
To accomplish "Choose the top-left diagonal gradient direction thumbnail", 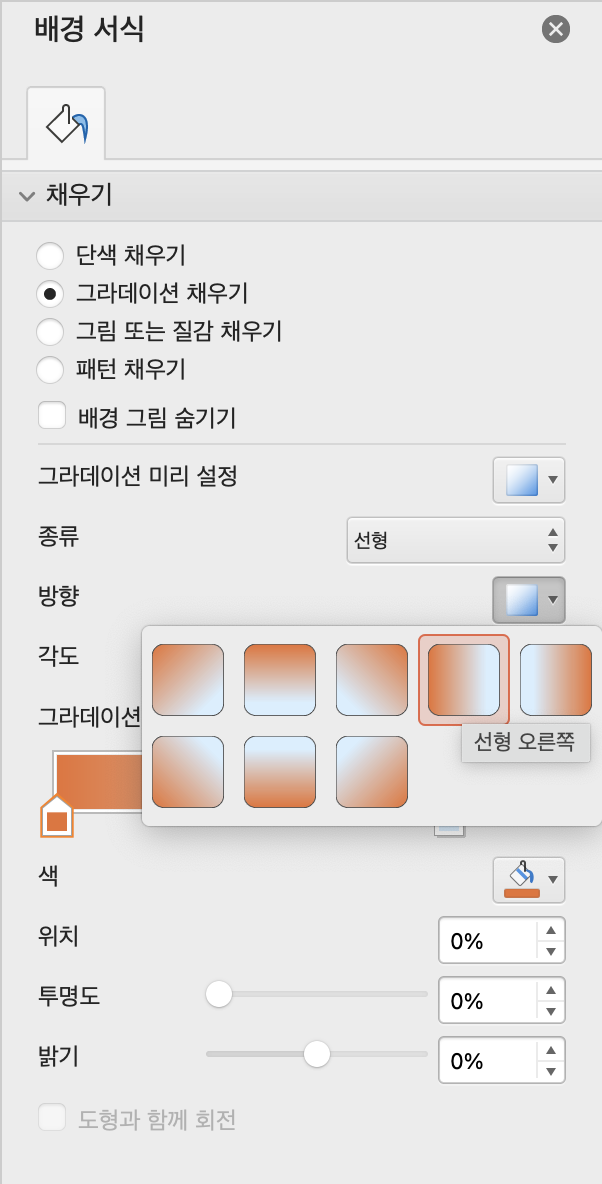I will [x=188, y=680].
